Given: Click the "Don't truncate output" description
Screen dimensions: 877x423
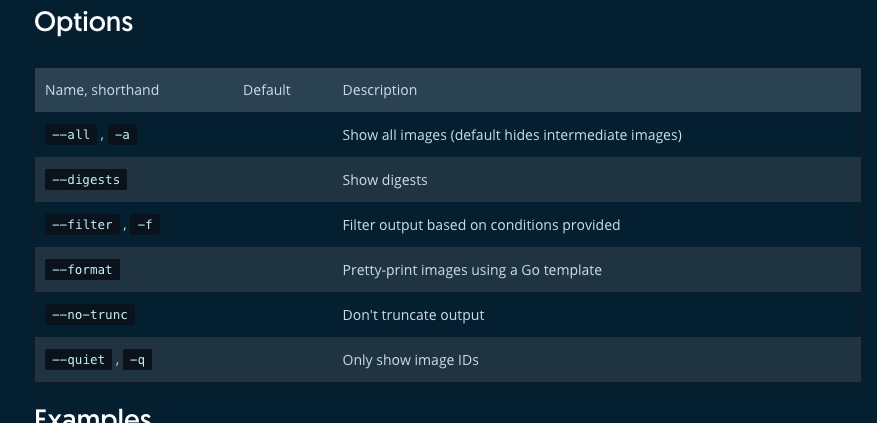Looking at the screenshot, I should tap(413, 315).
